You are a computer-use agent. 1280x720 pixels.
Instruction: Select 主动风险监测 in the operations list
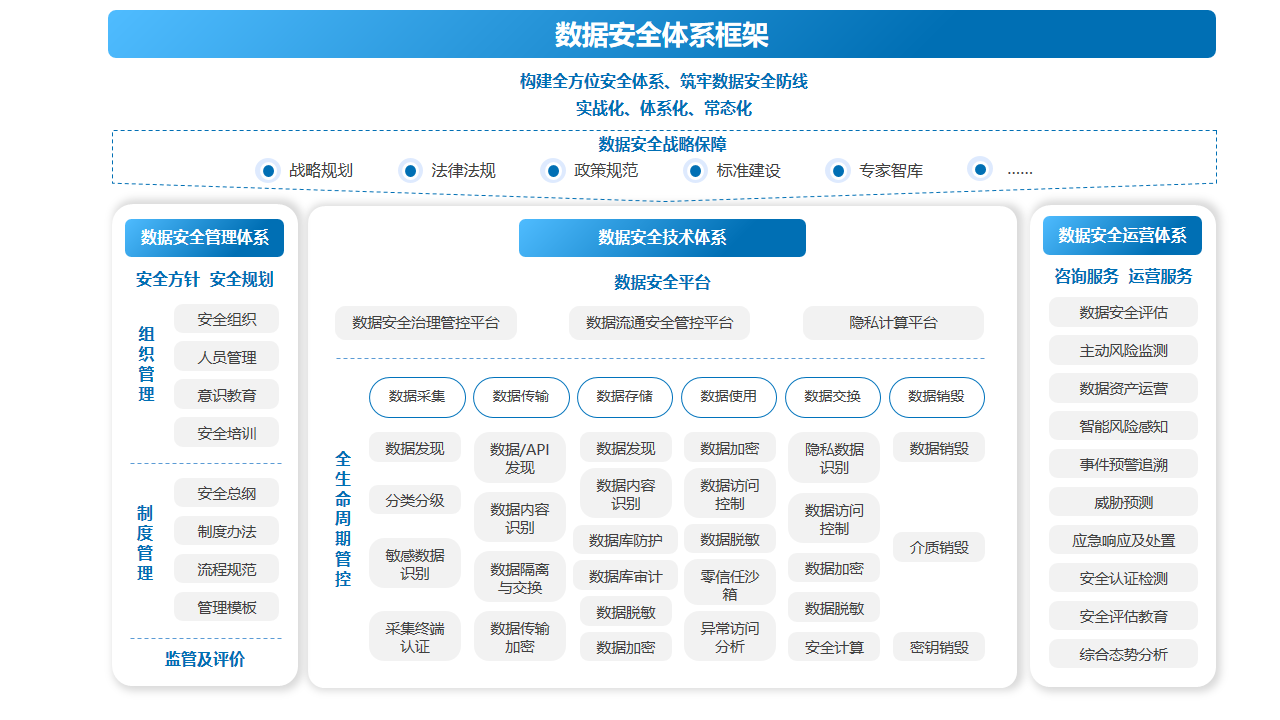(1123, 351)
